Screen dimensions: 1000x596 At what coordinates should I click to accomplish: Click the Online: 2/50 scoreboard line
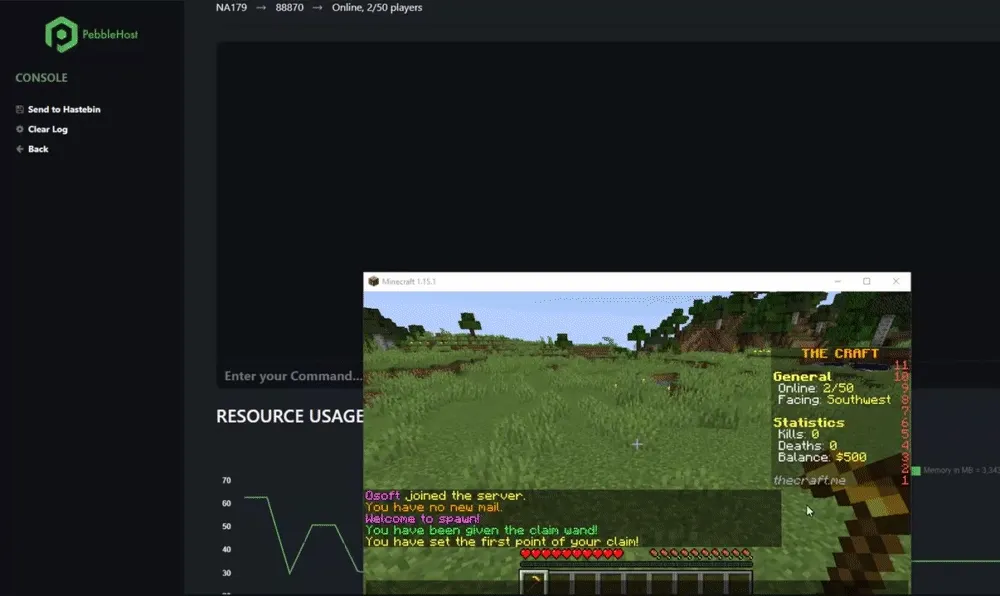point(815,388)
